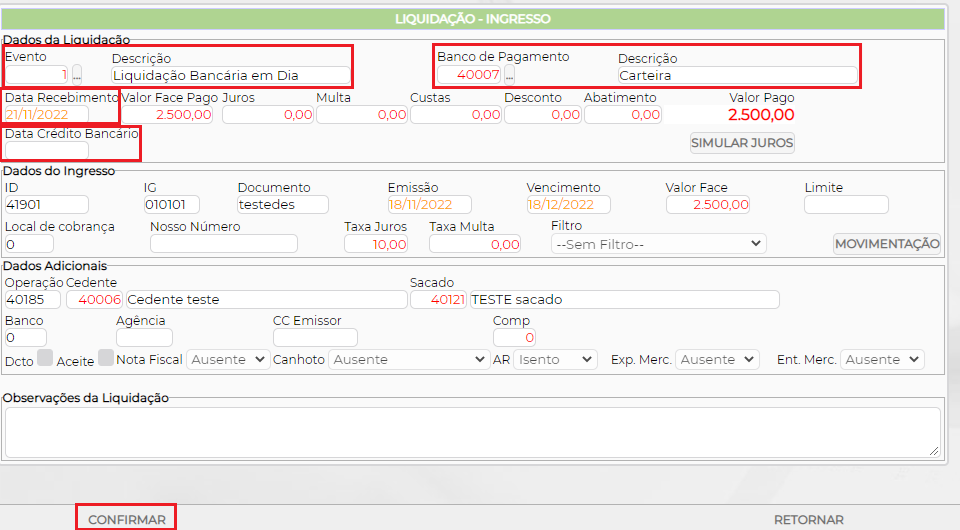Expand the Filtro dropdown
Image resolution: width=960 pixels, height=530 pixels.
(658, 244)
